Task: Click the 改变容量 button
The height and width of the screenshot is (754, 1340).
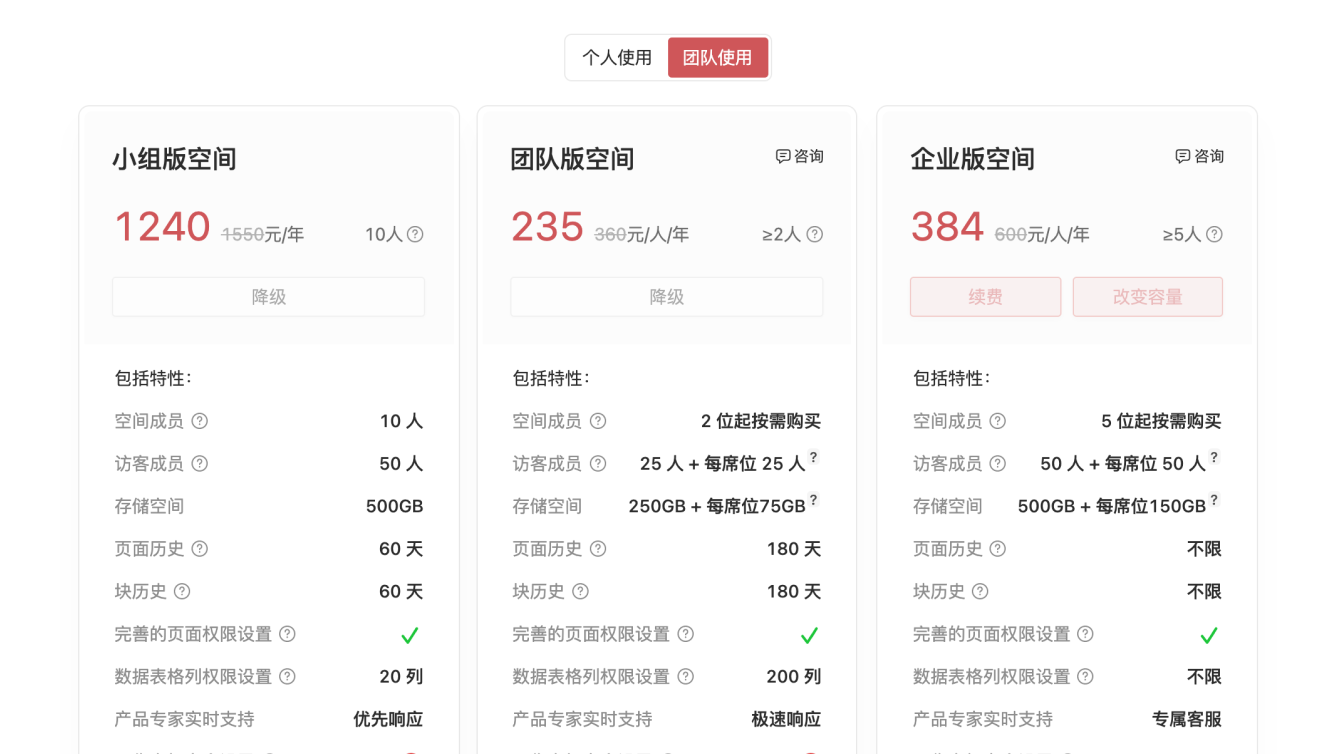Action: [x=1147, y=297]
